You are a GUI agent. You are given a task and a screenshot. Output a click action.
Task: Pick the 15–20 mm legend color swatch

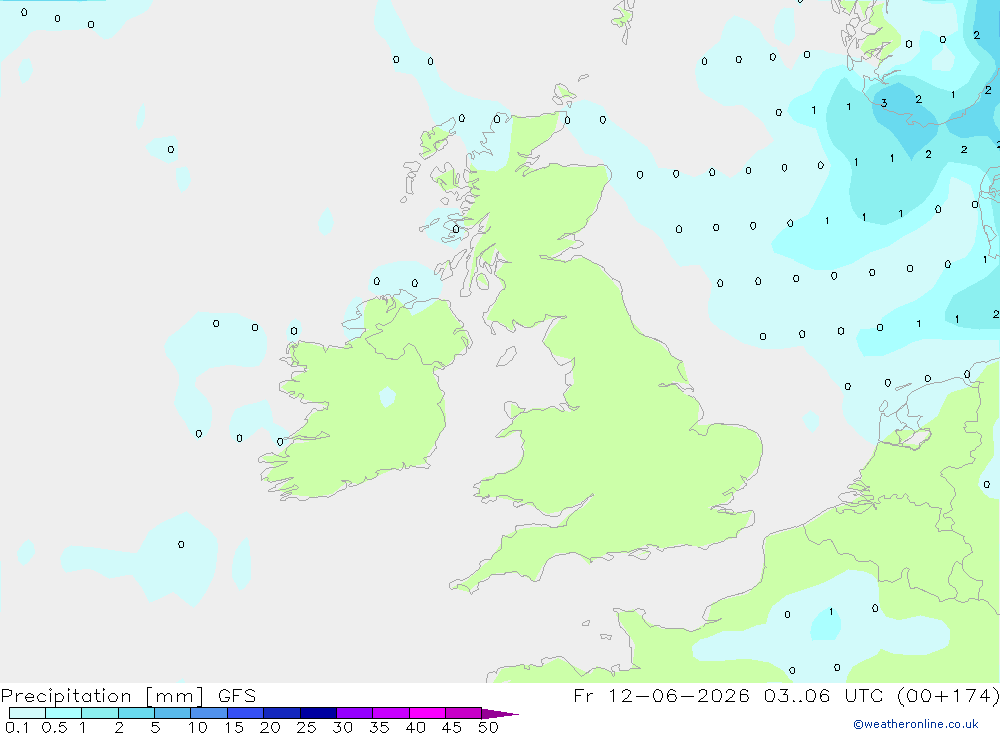click(x=246, y=713)
